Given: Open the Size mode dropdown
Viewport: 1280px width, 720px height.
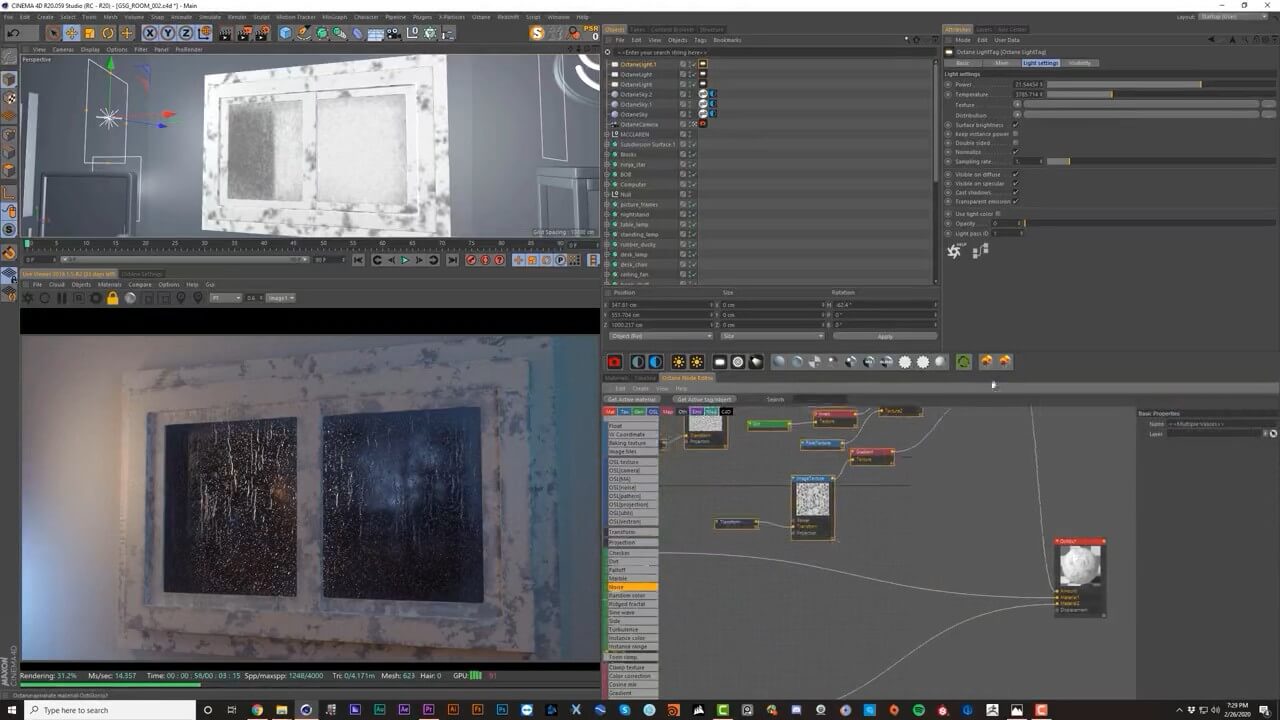Looking at the screenshot, I should click(771, 336).
